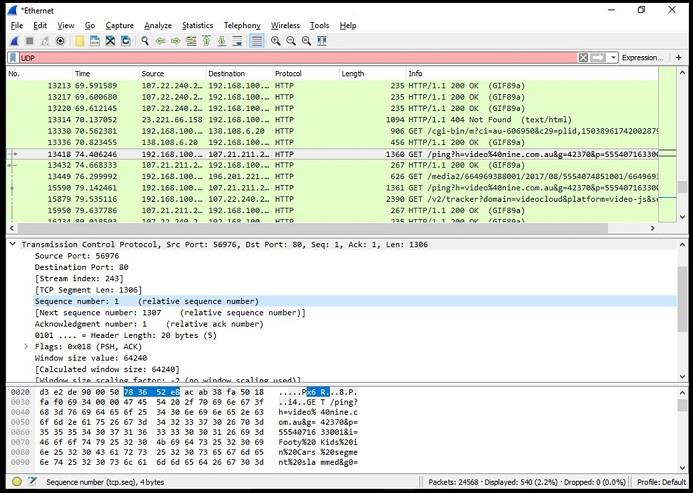Image resolution: width=693 pixels, height=493 pixels.
Task: Stop the running packet capture
Action: pos(30,41)
